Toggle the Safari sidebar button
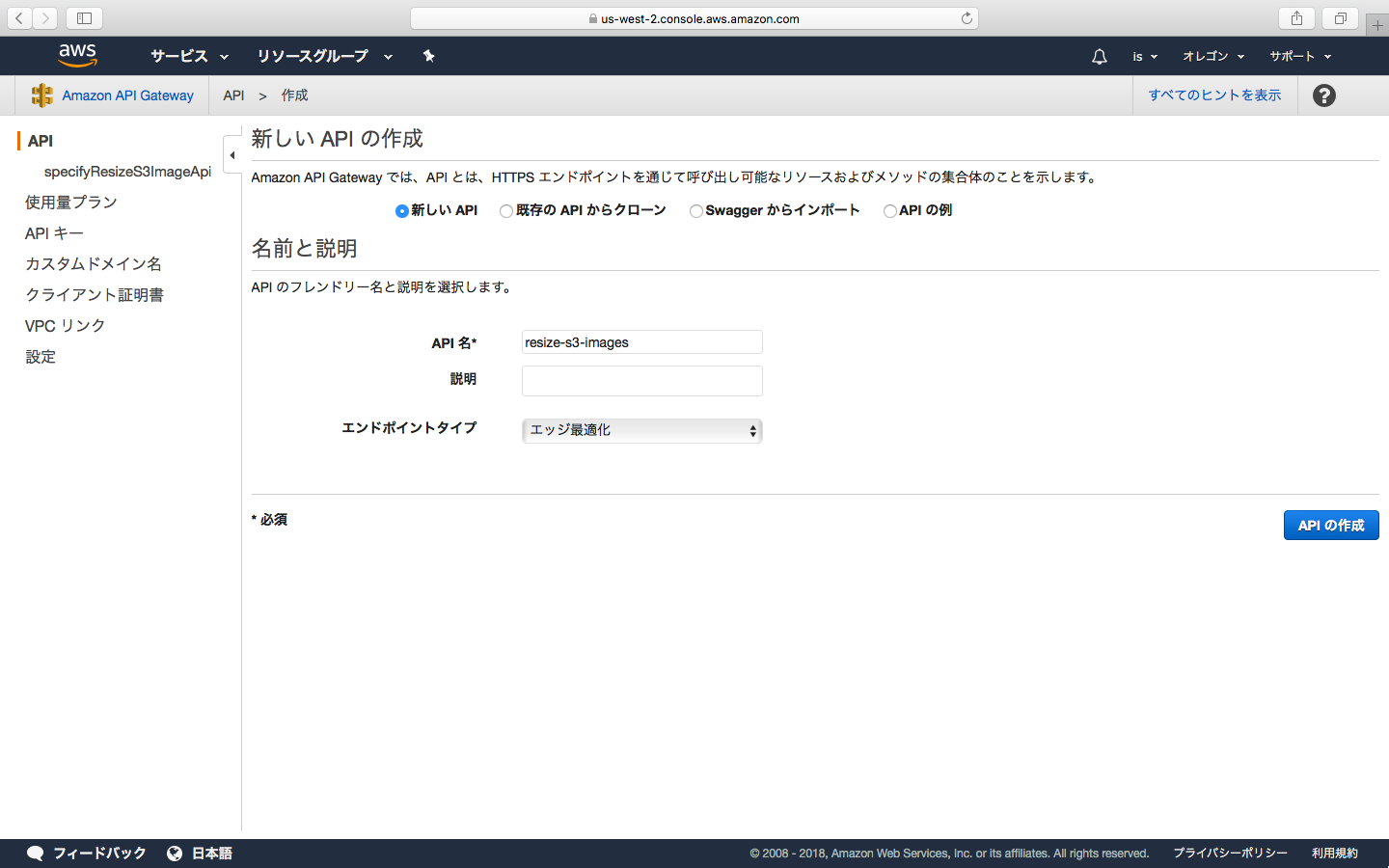This screenshot has width=1389, height=868. pyautogui.click(x=84, y=18)
